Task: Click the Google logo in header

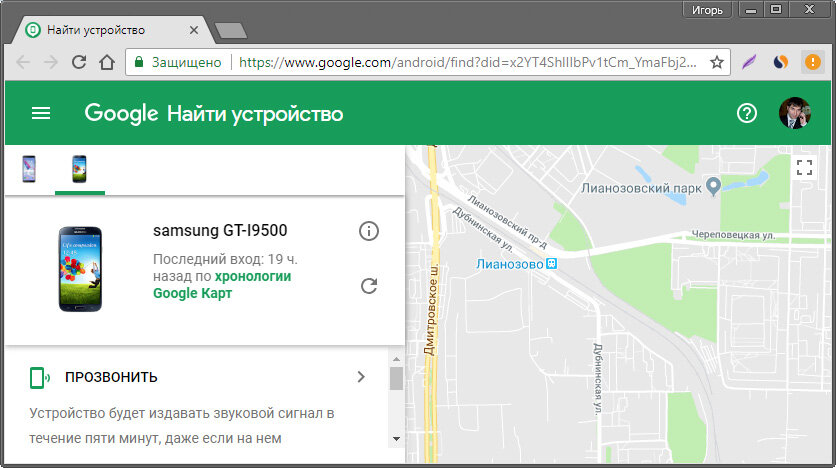Action: click(121, 114)
